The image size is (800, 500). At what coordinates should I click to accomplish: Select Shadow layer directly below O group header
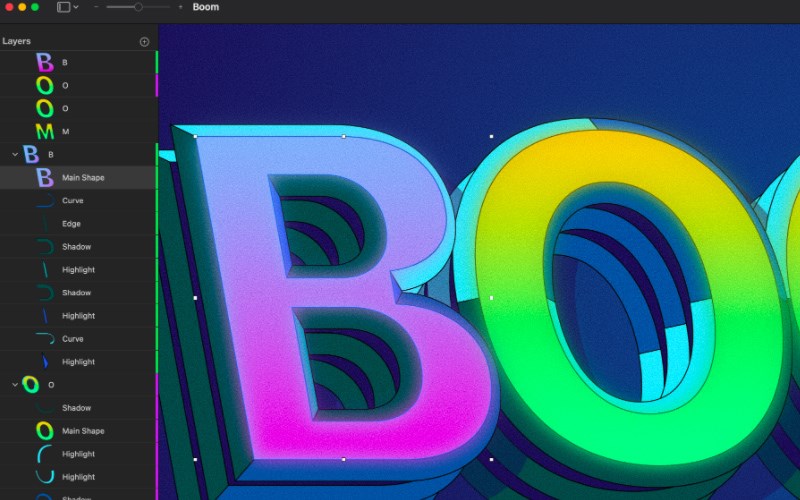[79, 408]
